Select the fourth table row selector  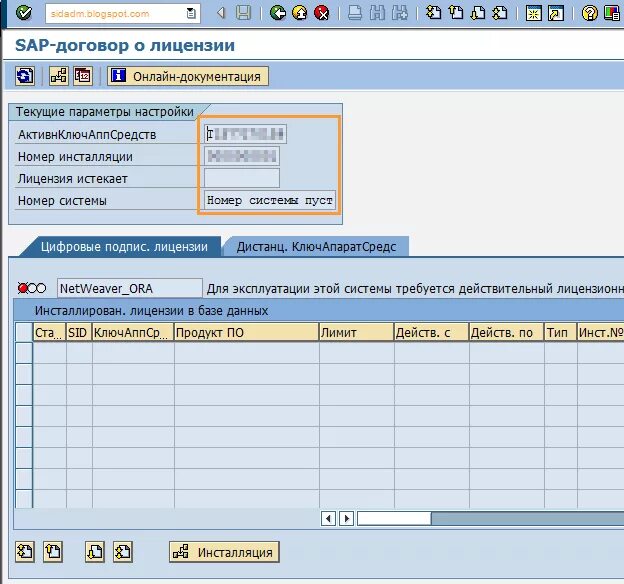pos(24,416)
